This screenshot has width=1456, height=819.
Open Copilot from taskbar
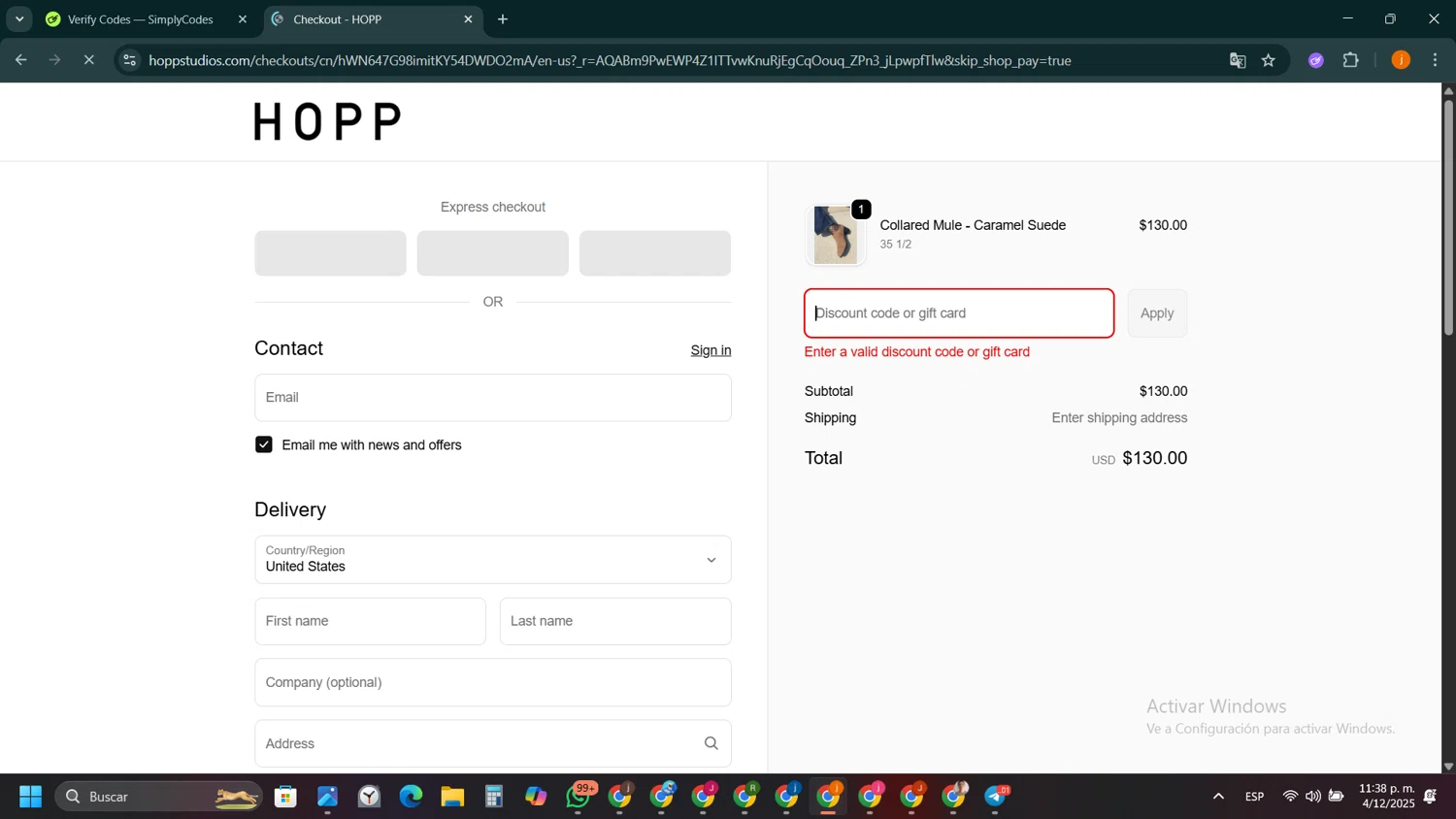click(536, 797)
